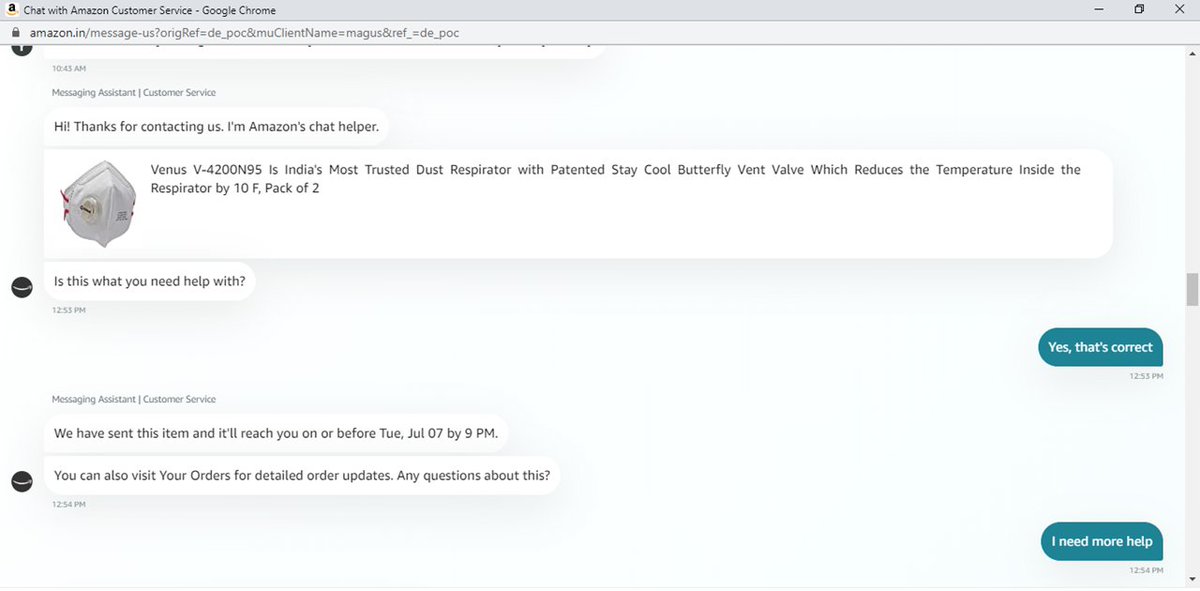Screen dimensions: 1200x591
Task: Restore down the Chrome window
Action: 1139,9
